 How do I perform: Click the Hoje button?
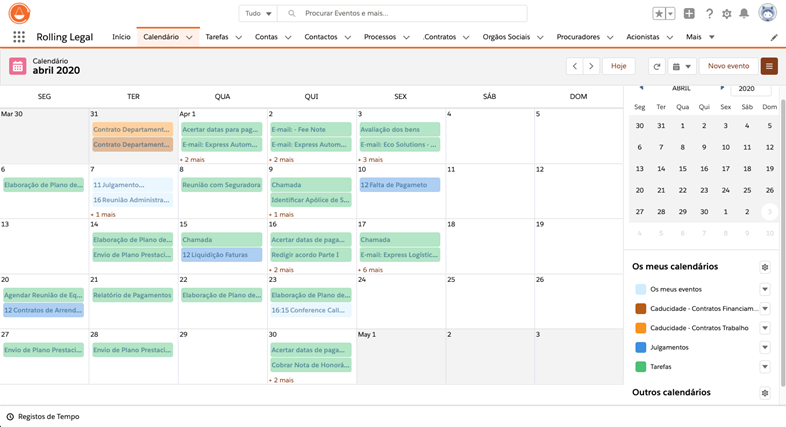pyautogui.click(x=619, y=66)
